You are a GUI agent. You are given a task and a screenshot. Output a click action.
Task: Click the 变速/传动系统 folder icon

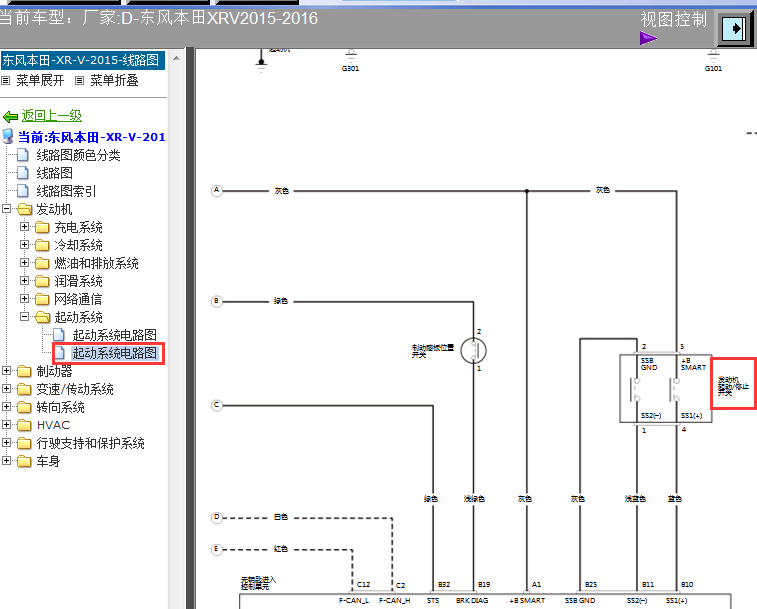coord(24,389)
